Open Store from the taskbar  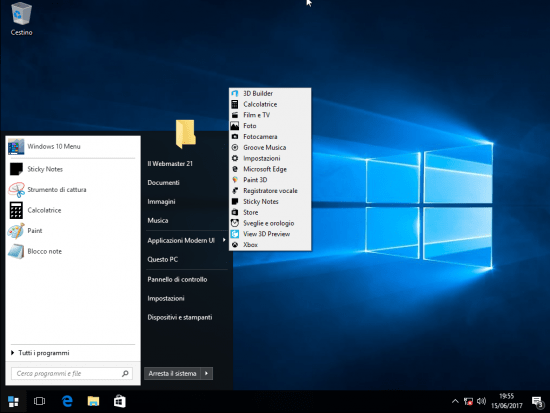120,401
